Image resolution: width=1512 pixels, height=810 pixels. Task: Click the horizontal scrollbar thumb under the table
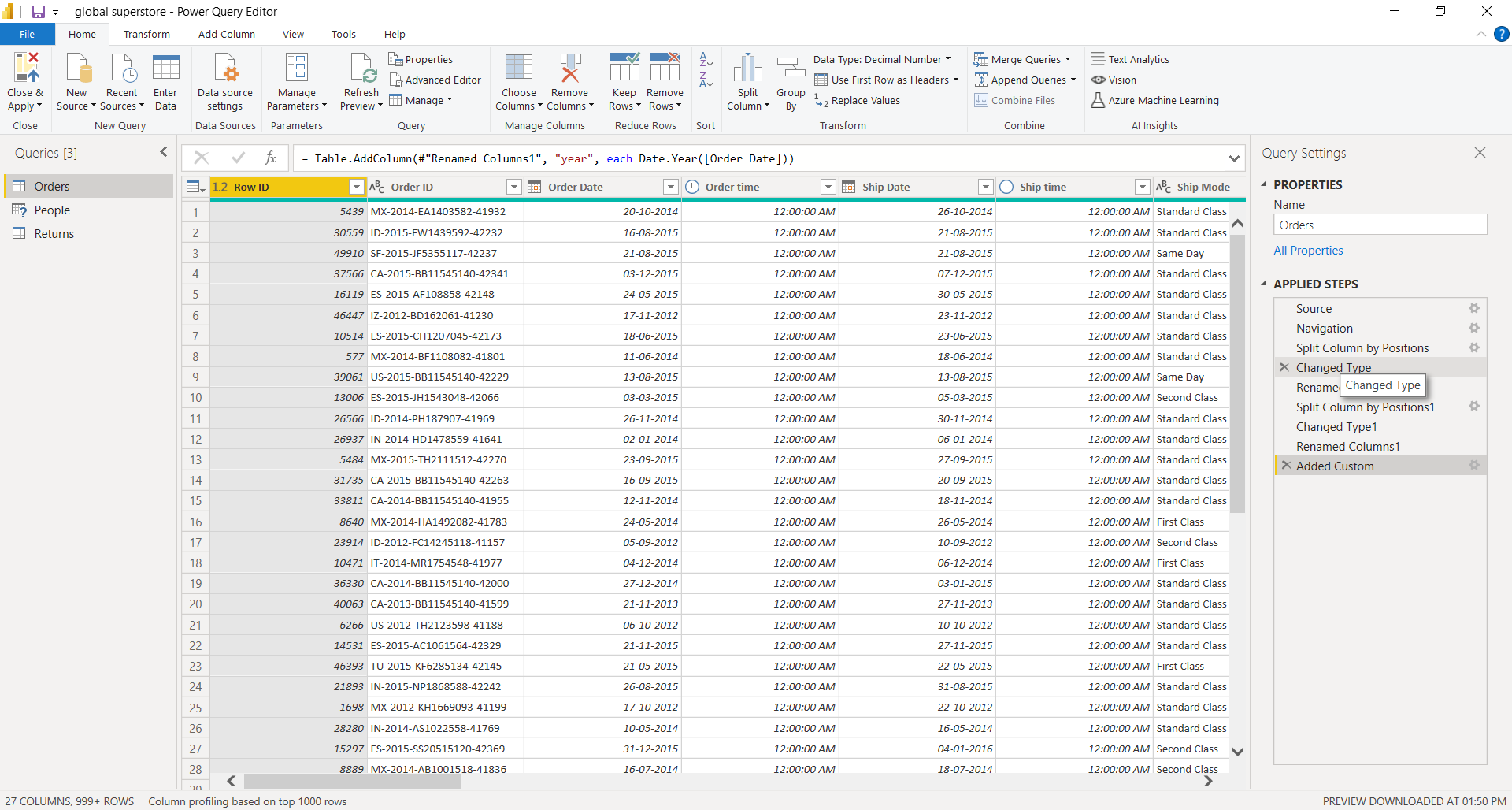point(352,781)
